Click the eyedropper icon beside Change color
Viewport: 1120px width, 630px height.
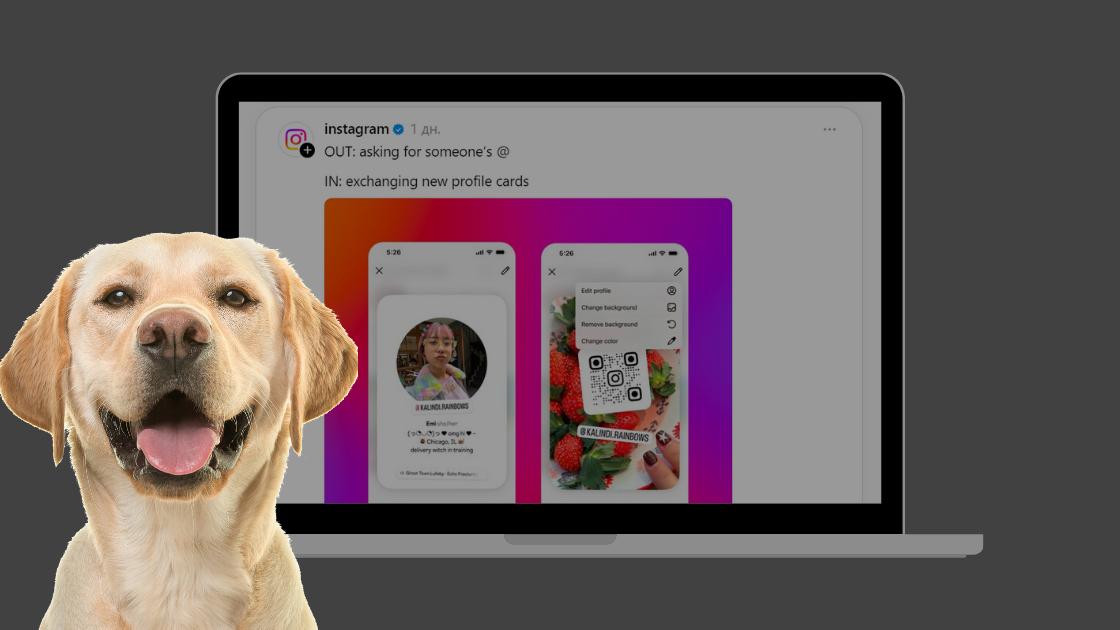click(671, 341)
